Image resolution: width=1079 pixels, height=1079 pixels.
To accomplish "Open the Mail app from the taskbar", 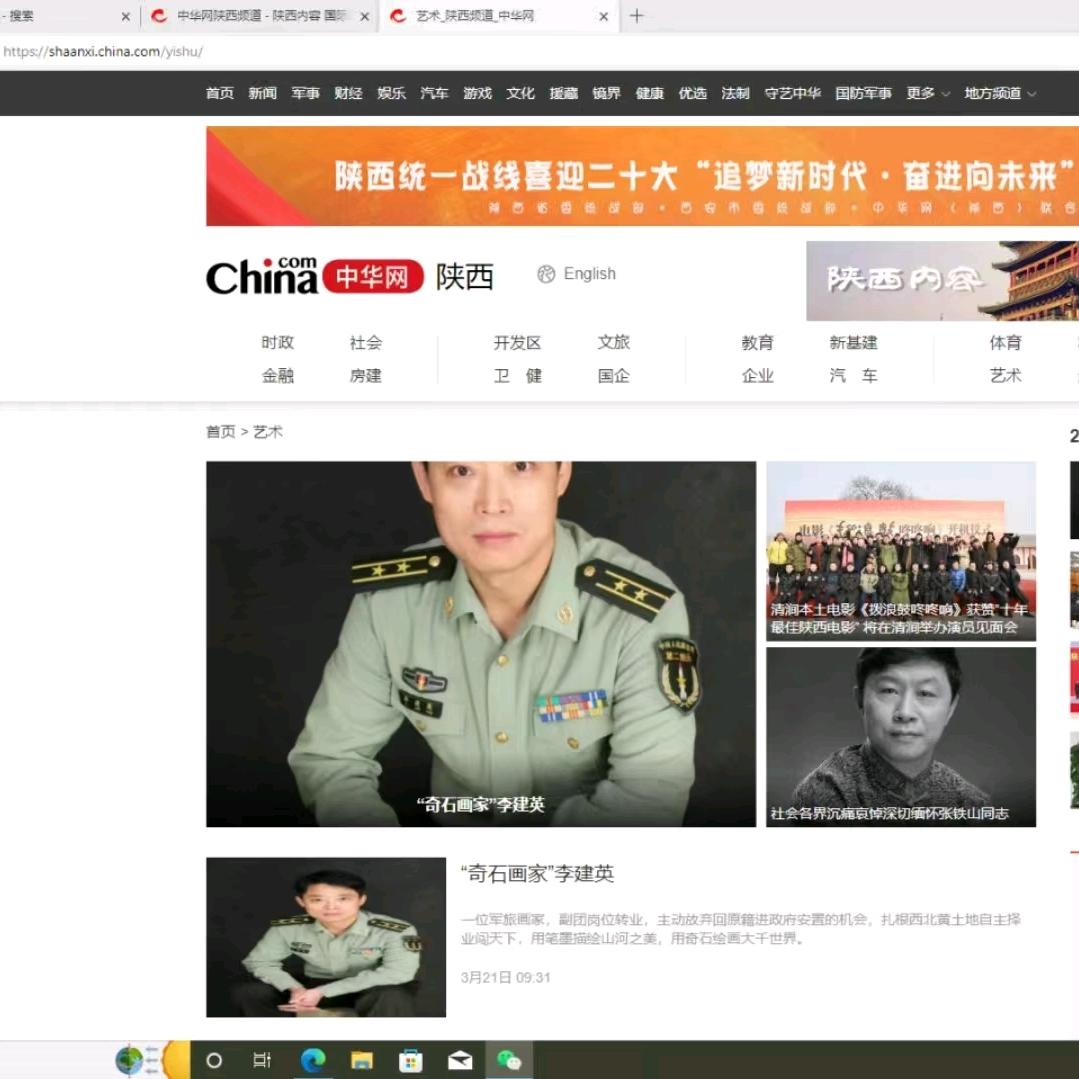I will [460, 1061].
